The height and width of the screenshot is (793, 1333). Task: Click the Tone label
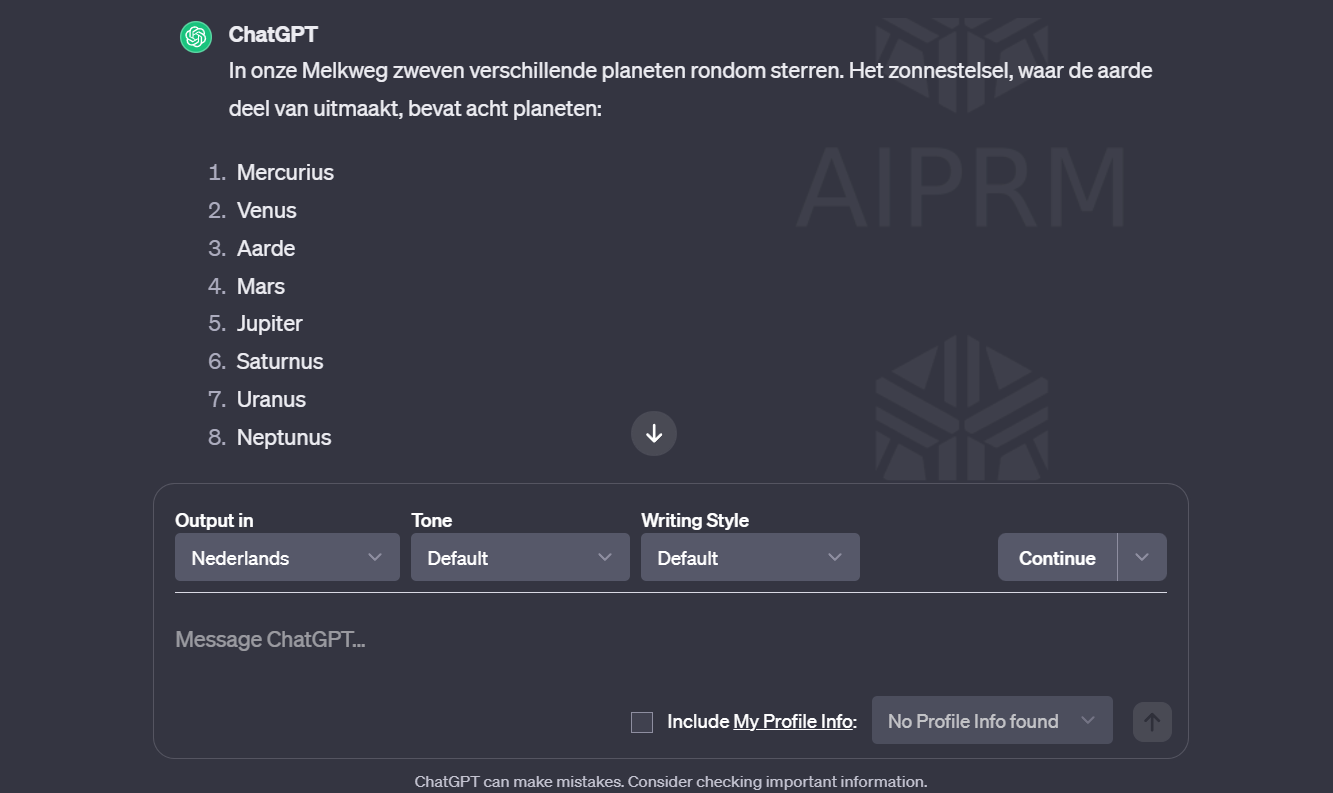point(432,520)
